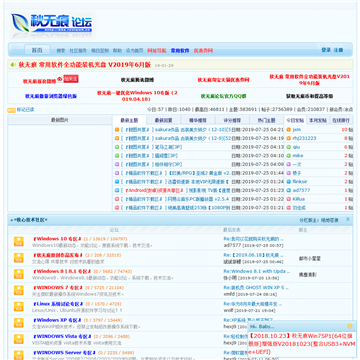Click the folder icon for Windows 10 forum
Image resolution: width=360 pixels, height=360 pixels.
click(19, 242)
